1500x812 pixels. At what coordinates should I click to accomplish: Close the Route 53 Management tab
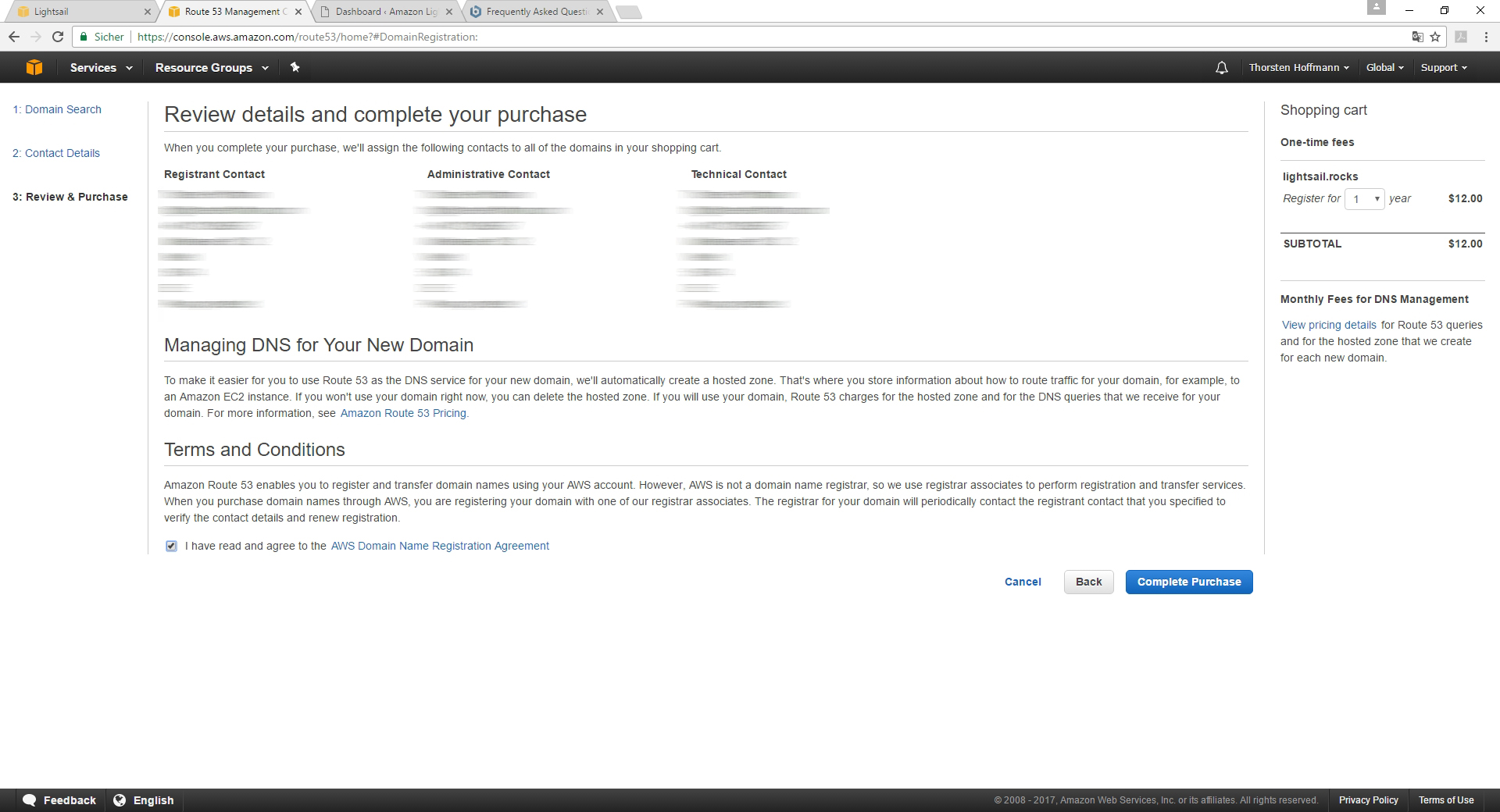(x=298, y=12)
